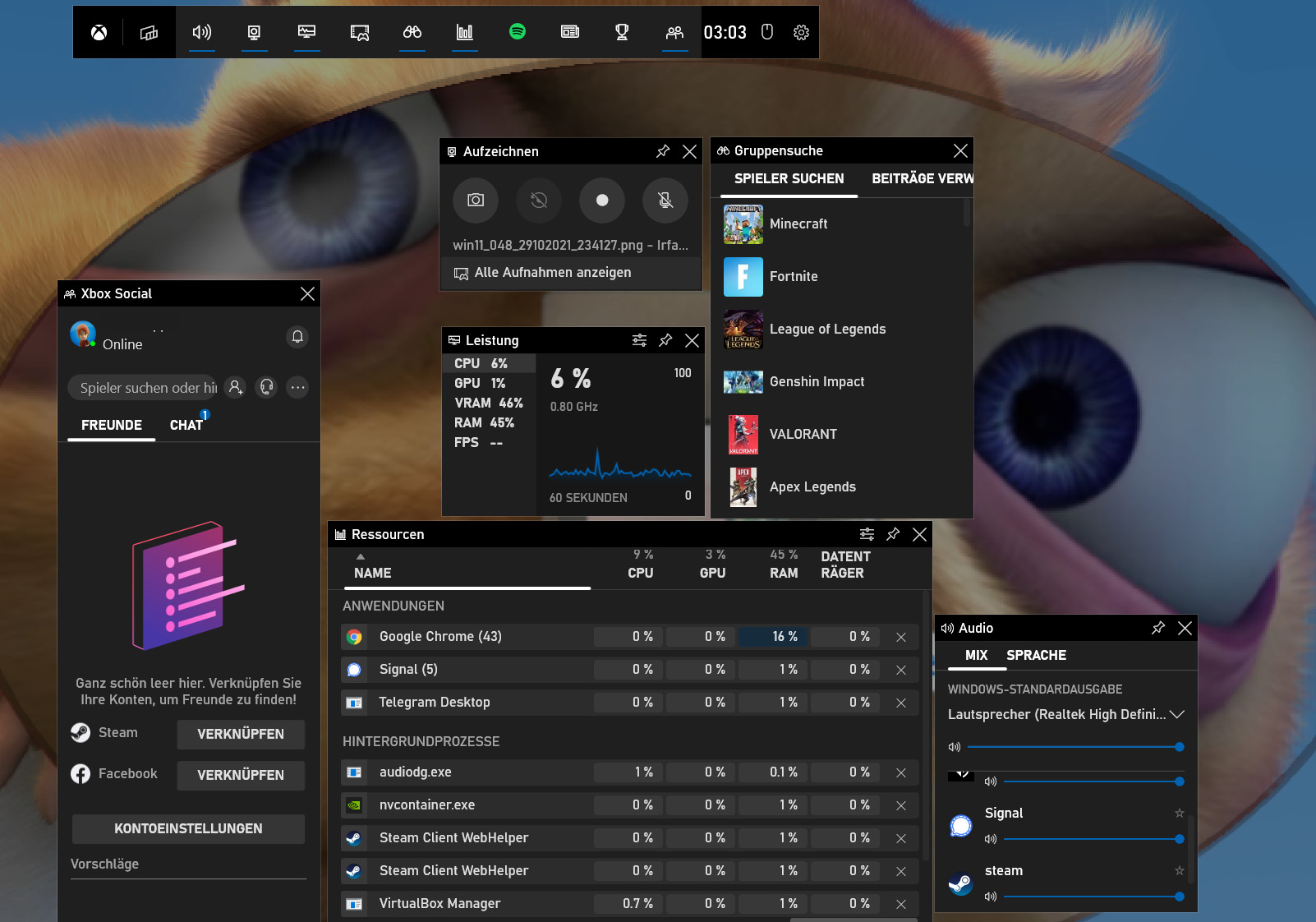Open the Xbox logo menu

(x=98, y=32)
